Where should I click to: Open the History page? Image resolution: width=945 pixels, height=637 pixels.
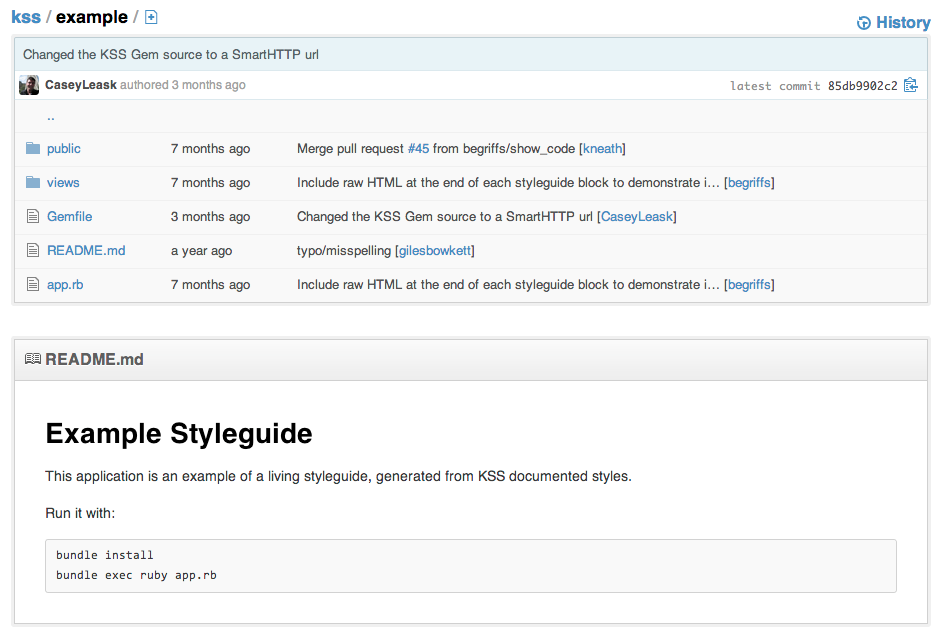[893, 23]
